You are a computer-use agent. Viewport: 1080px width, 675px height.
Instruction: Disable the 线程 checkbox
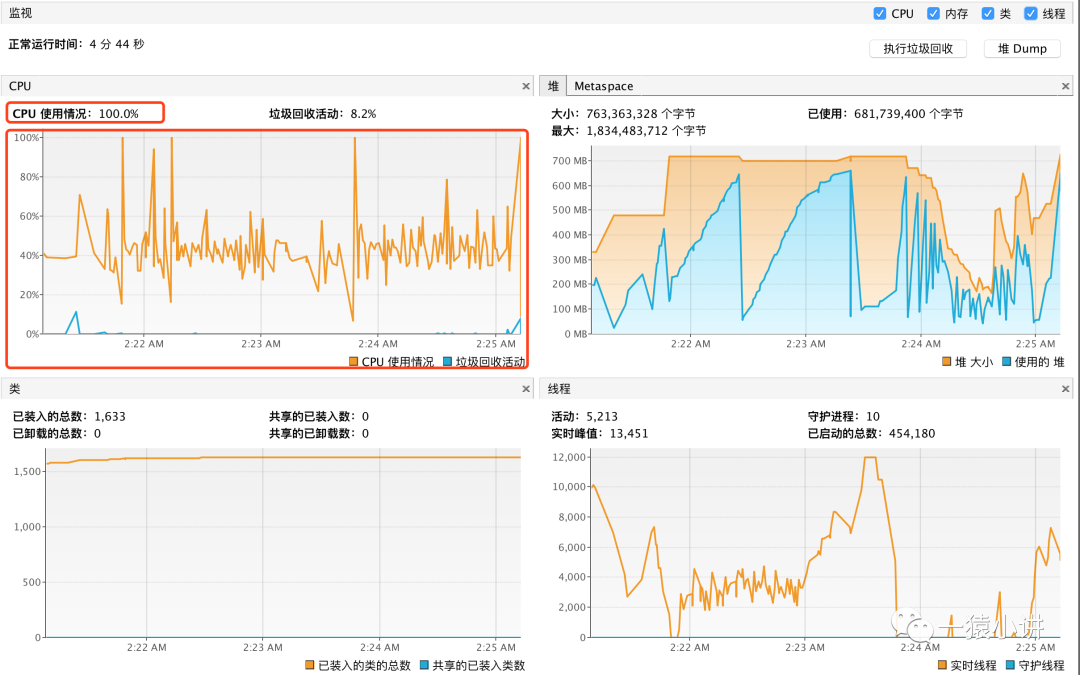(x=1030, y=13)
